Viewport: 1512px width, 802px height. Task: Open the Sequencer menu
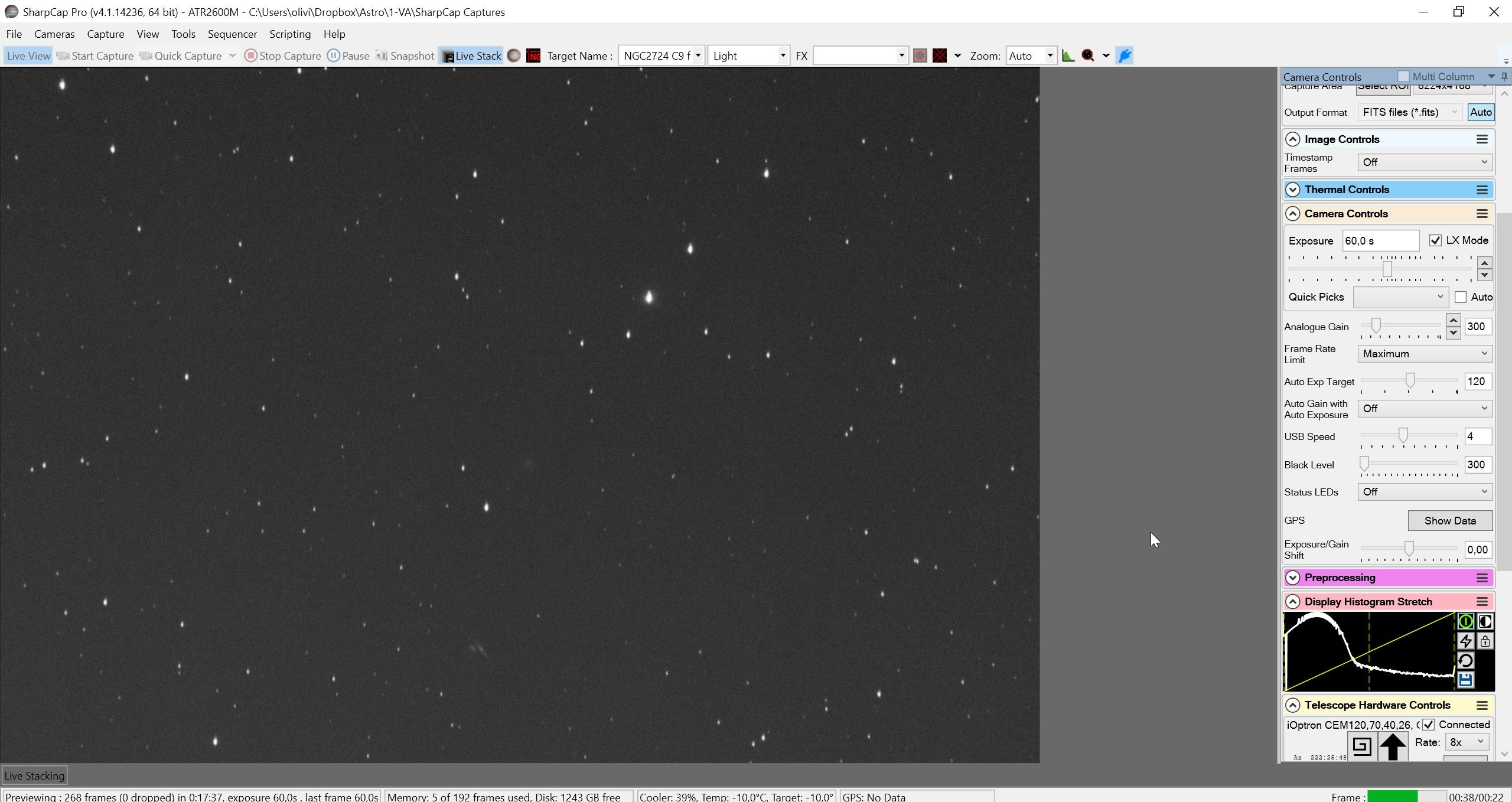click(232, 34)
